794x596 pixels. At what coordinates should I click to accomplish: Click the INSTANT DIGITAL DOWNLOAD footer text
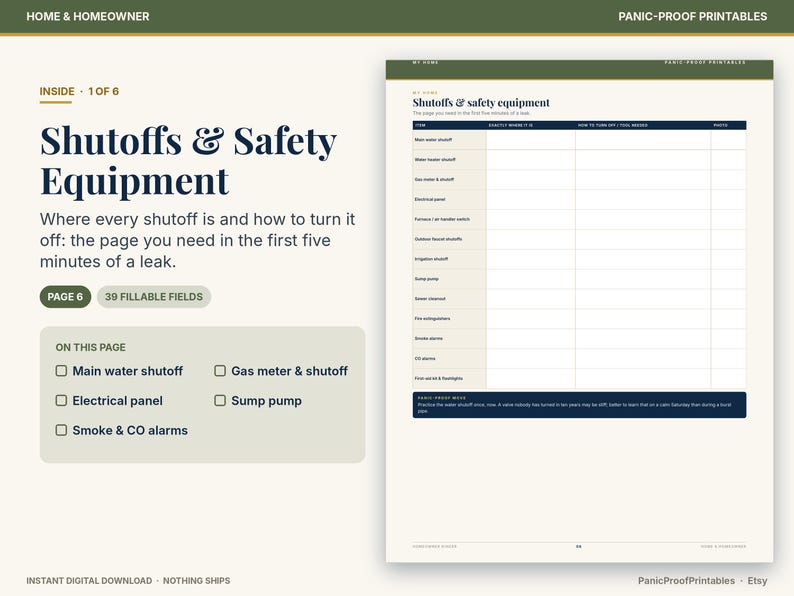(x=89, y=581)
